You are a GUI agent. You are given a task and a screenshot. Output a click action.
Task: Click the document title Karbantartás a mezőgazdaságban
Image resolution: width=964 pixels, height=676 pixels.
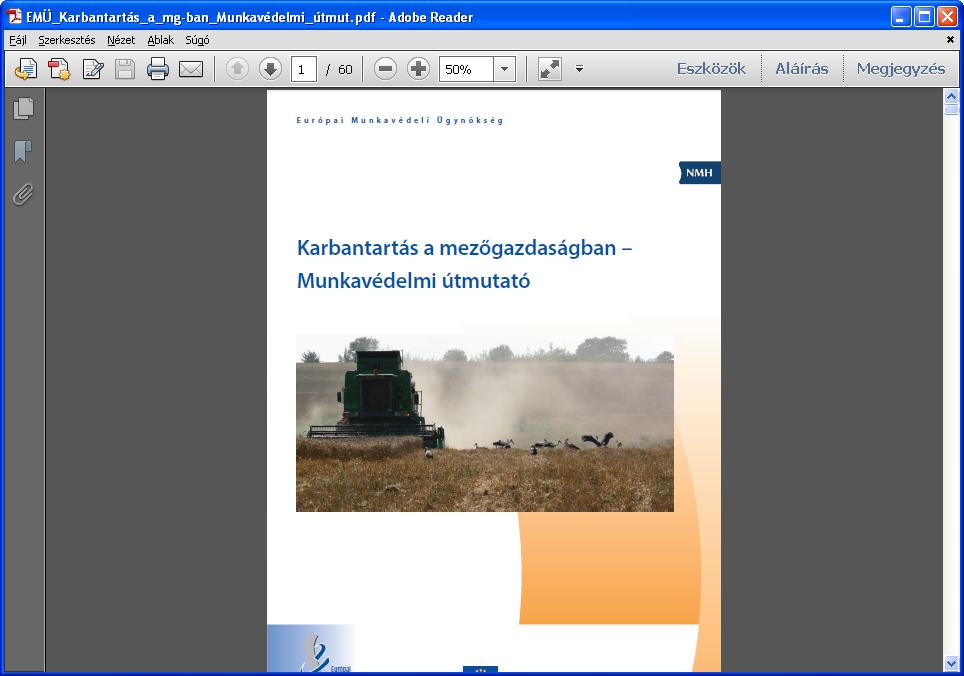tap(465, 248)
